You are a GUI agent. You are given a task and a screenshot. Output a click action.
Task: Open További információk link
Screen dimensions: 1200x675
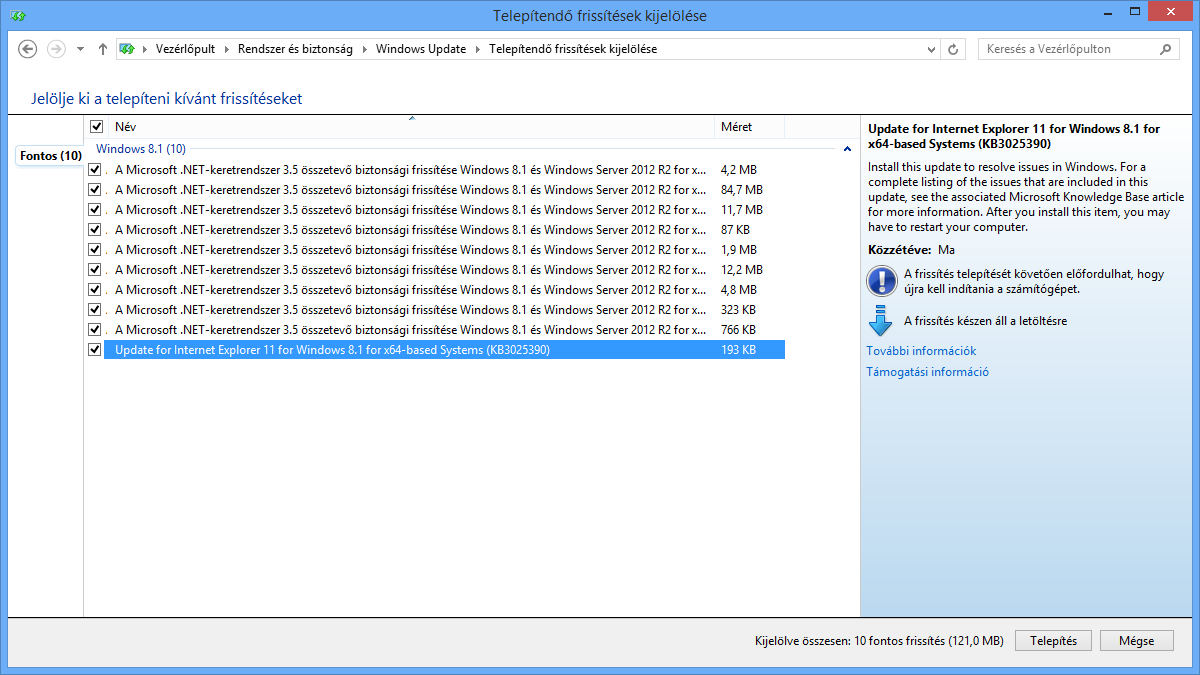tap(921, 351)
